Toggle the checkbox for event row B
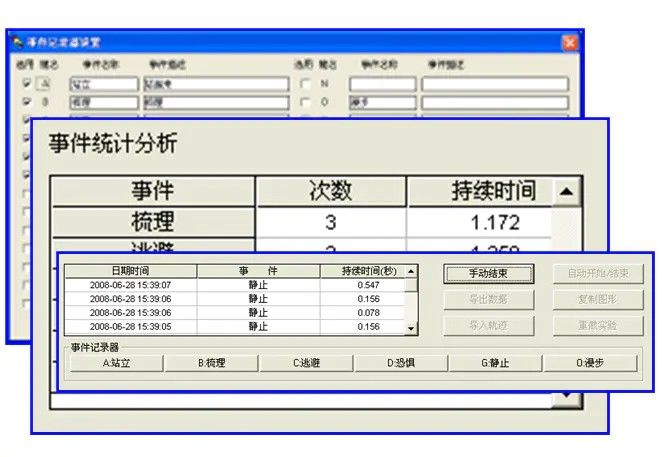The image size is (668, 457). [26, 102]
